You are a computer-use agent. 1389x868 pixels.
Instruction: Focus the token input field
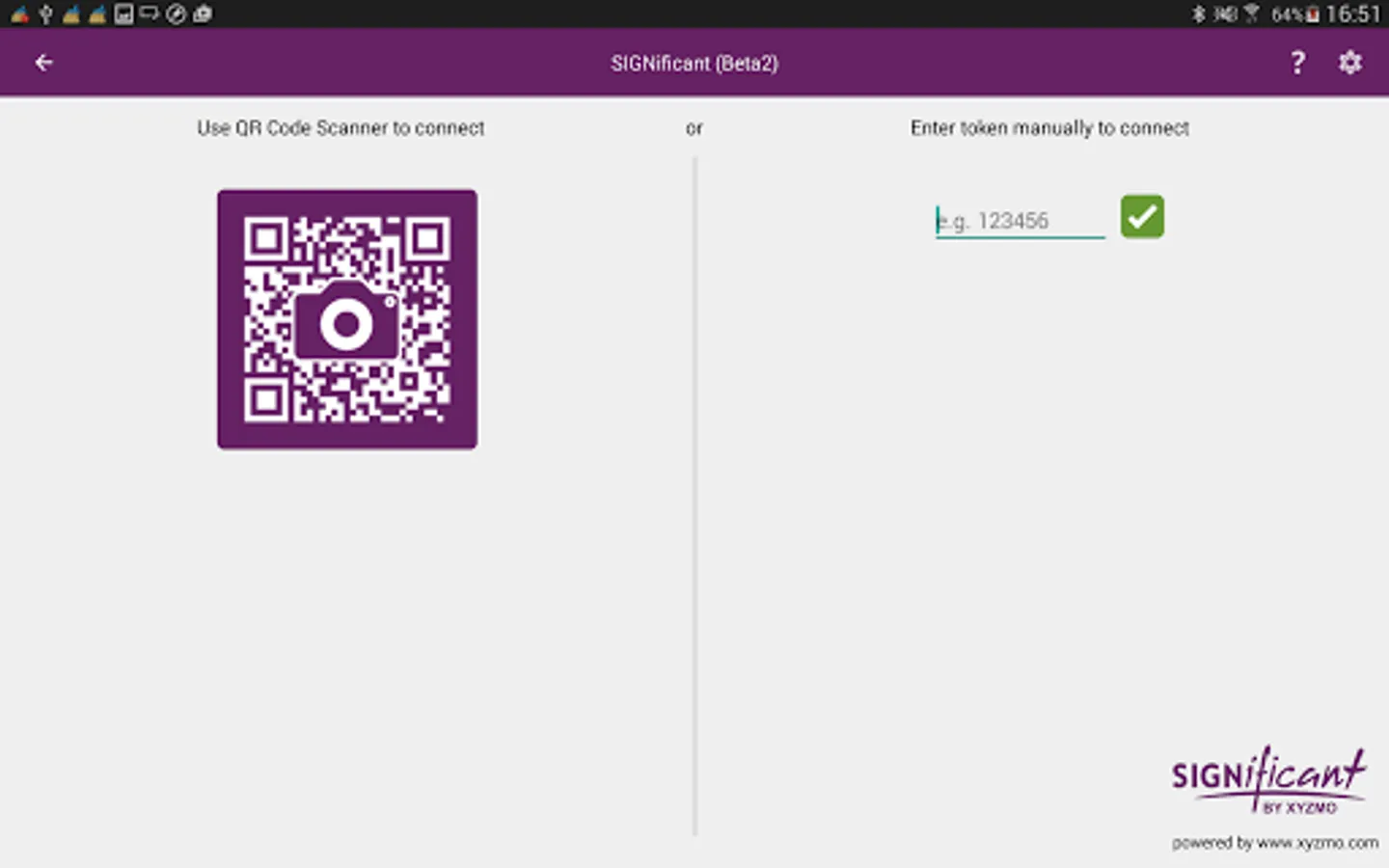1020,221
